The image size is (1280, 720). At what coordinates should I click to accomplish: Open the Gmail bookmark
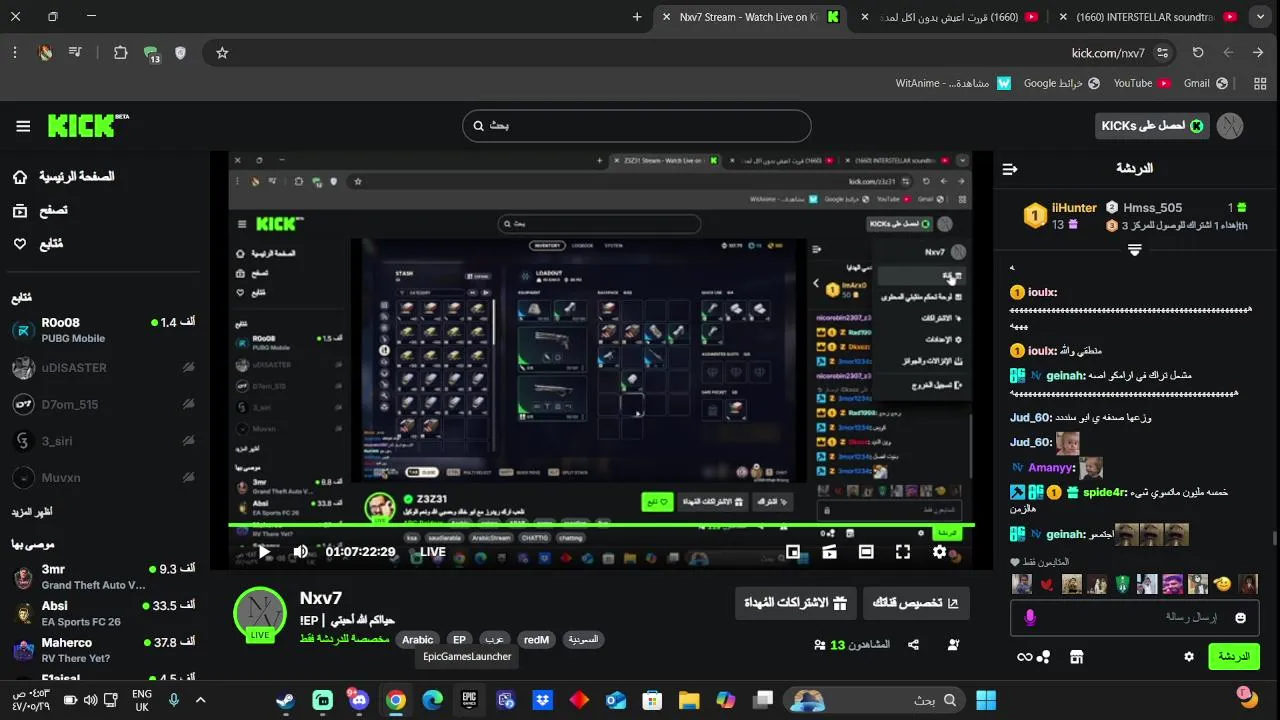[1205, 83]
